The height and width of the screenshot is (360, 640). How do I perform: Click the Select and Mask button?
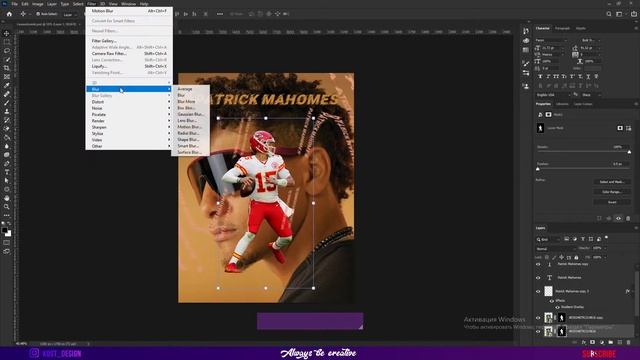coord(611,182)
